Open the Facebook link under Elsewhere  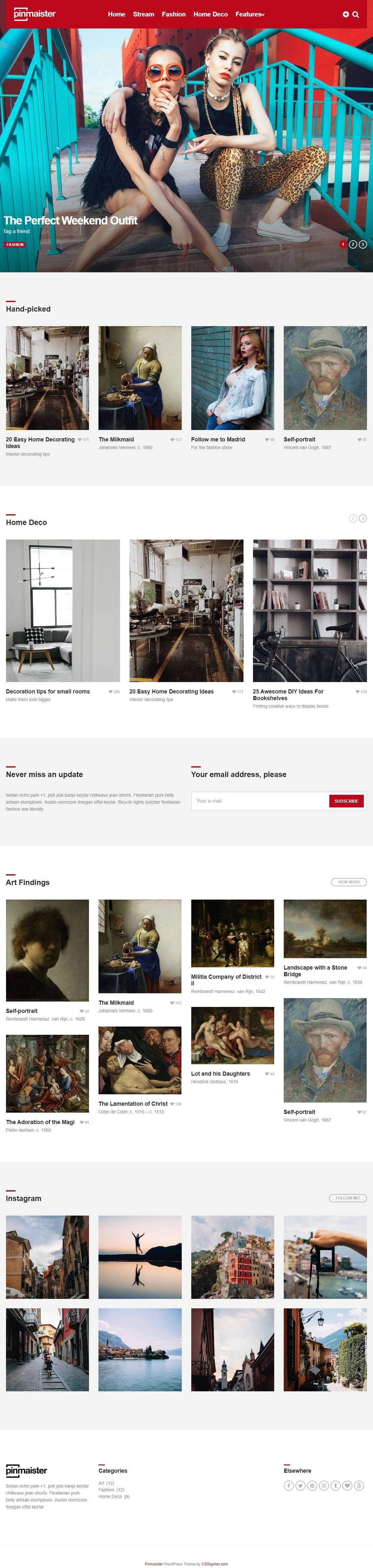(289, 1485)
